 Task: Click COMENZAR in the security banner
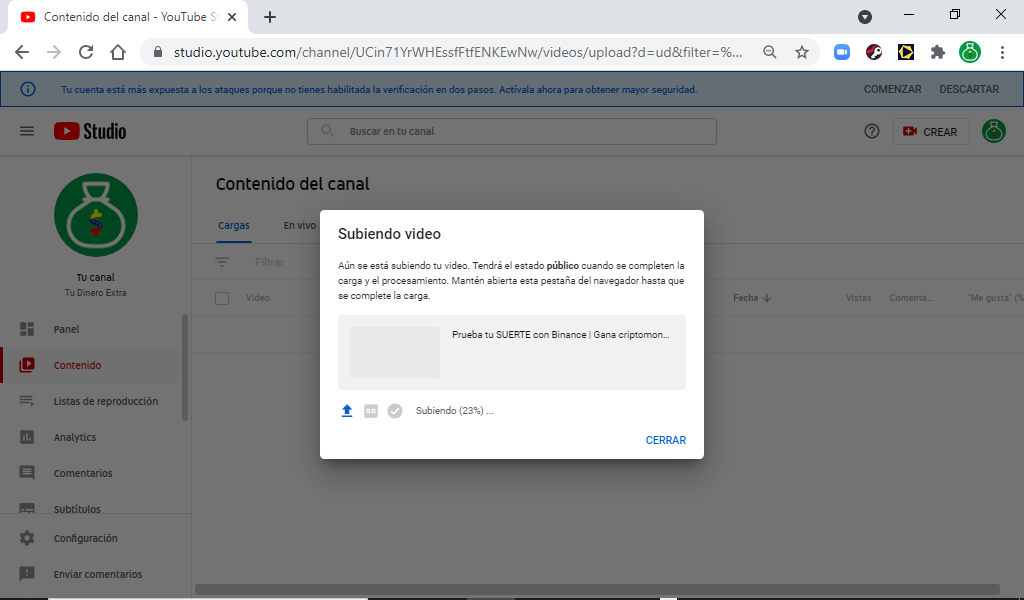[892, 89]
